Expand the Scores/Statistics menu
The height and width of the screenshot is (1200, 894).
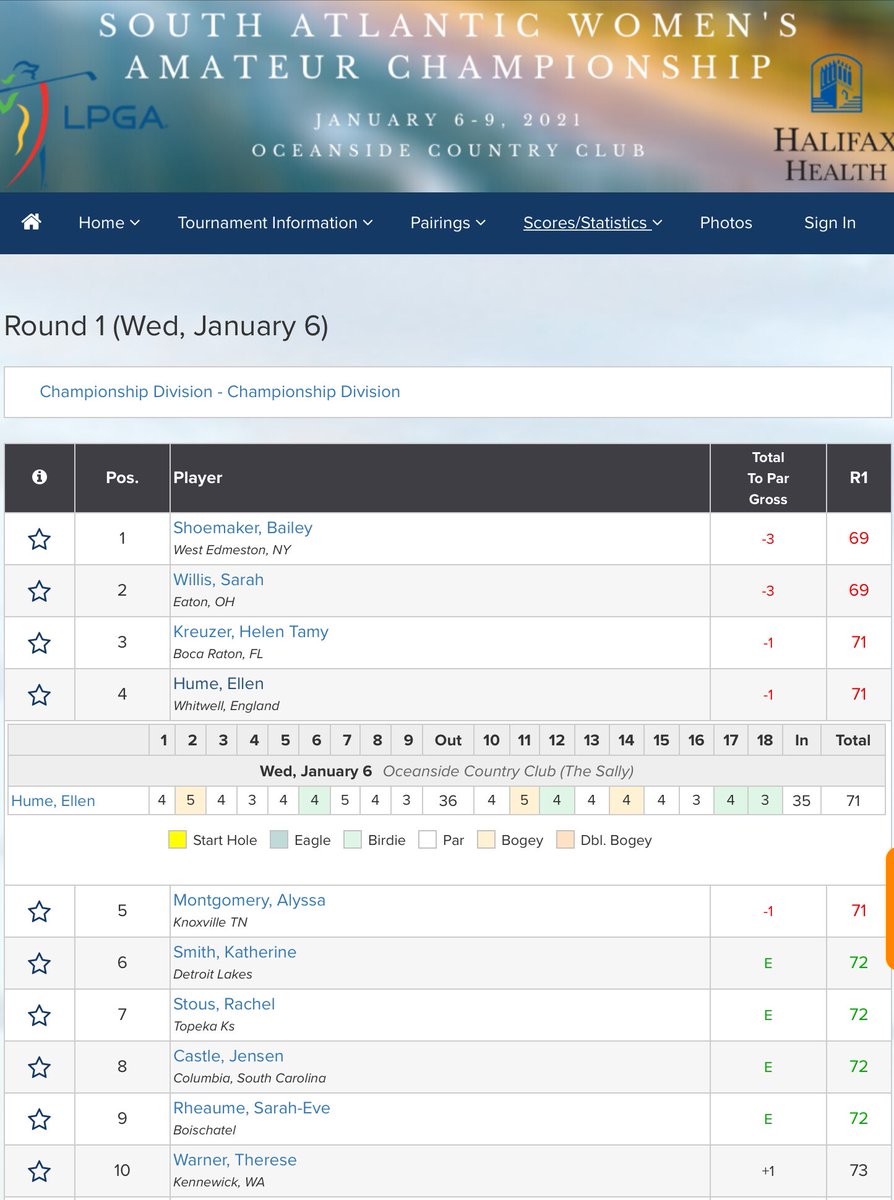pos(593,223)
